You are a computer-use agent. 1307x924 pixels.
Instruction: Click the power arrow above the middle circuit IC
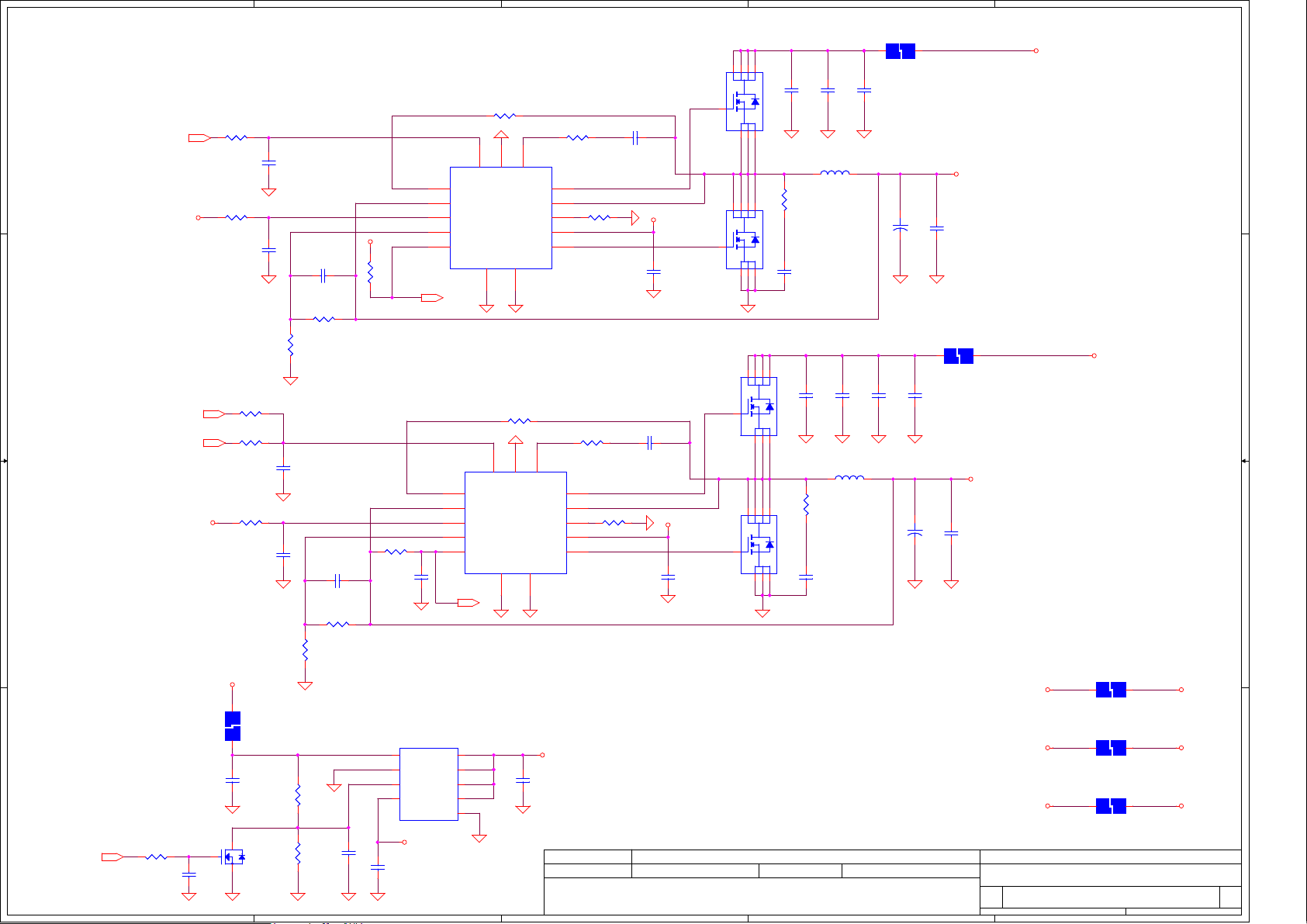tap(516, 440)
